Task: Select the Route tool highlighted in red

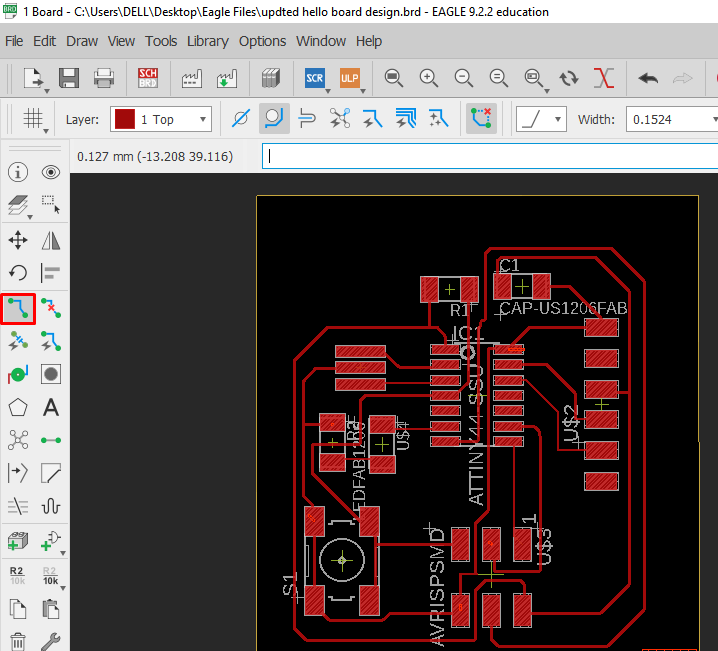Action: tap(18, 309)
